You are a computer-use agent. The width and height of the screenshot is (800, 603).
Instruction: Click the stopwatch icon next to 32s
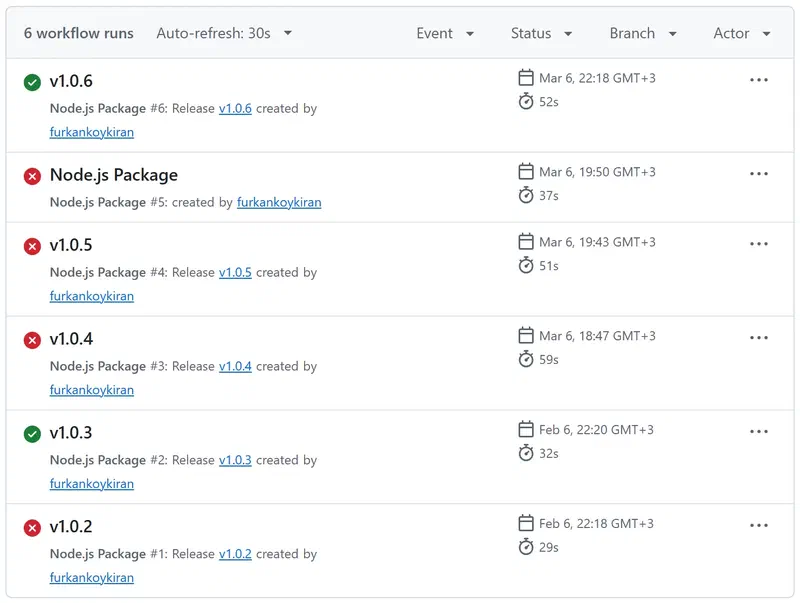tap(526, 453)
